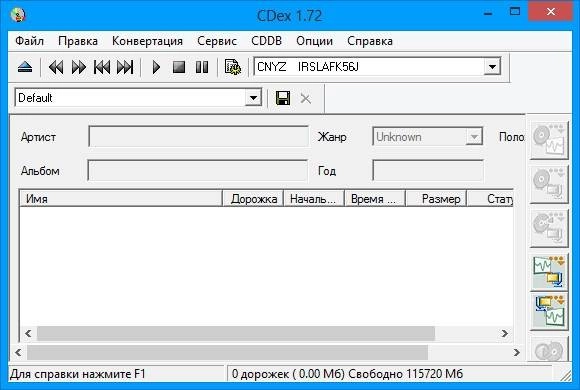Expand the Default profile dropdown

253,98
